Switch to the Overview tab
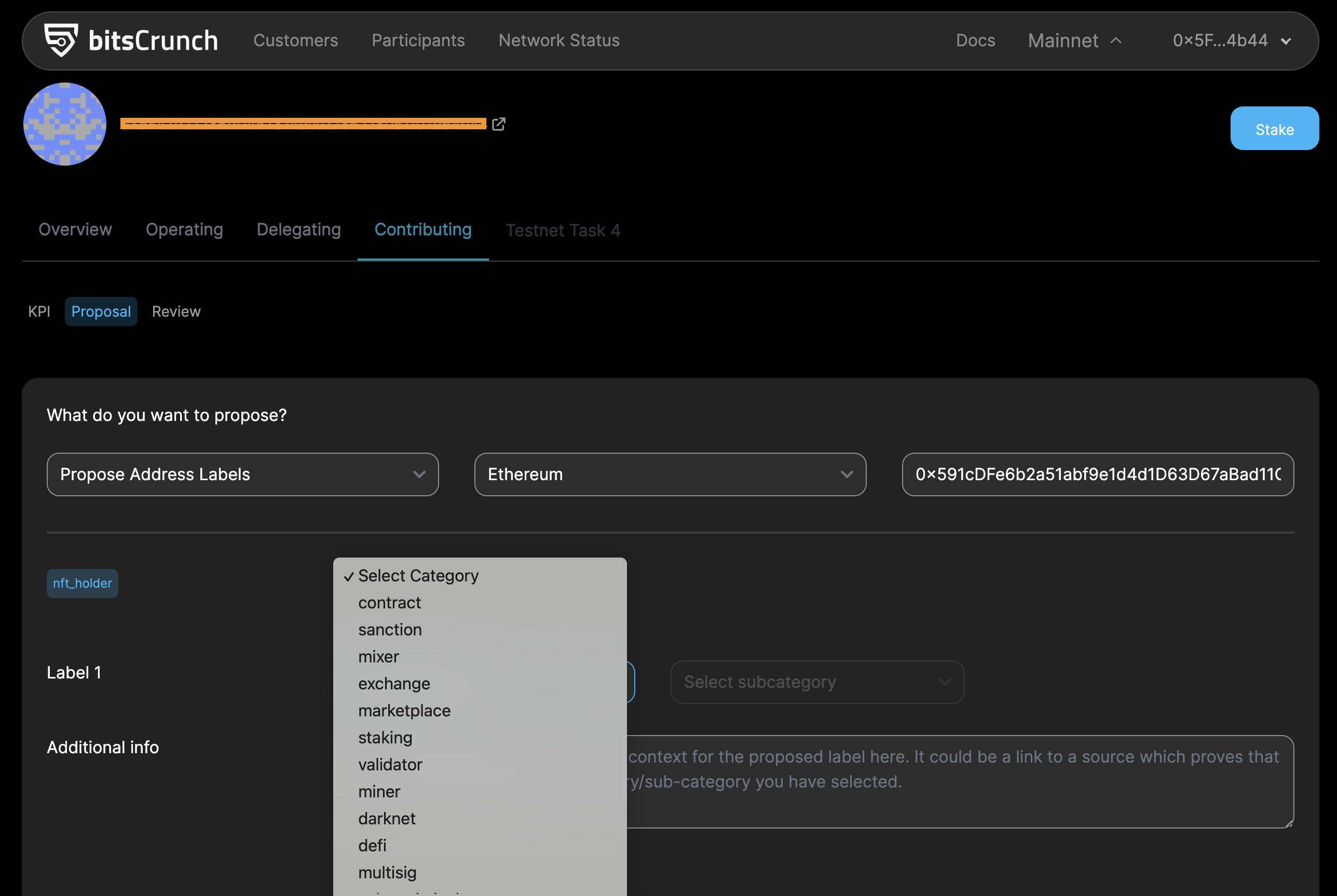The height and width of the screenshot is (896, 1337). click(75, 230)
